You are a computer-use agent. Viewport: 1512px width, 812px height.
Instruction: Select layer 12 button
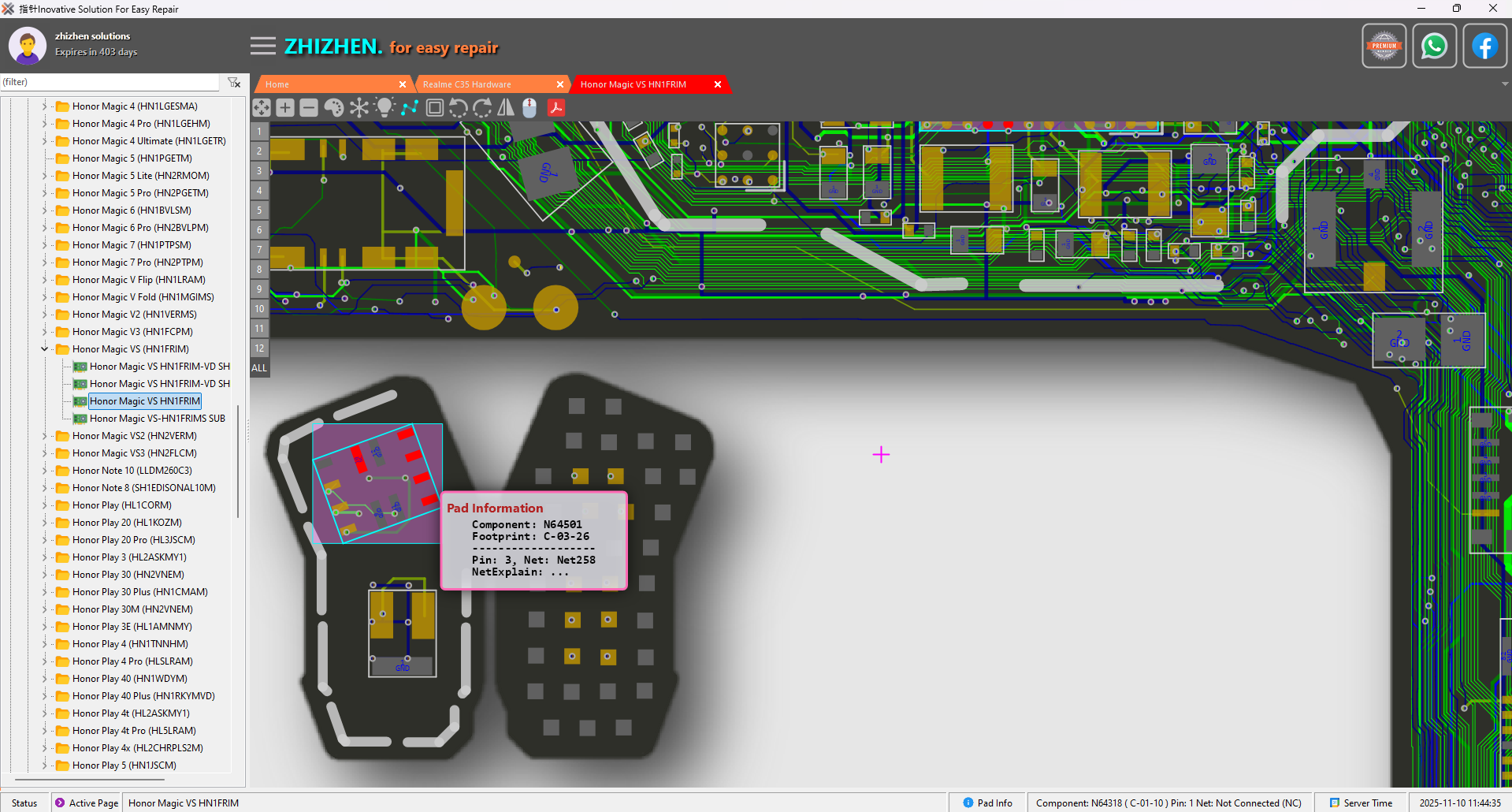pyautogui.click(x=259, y=348)
